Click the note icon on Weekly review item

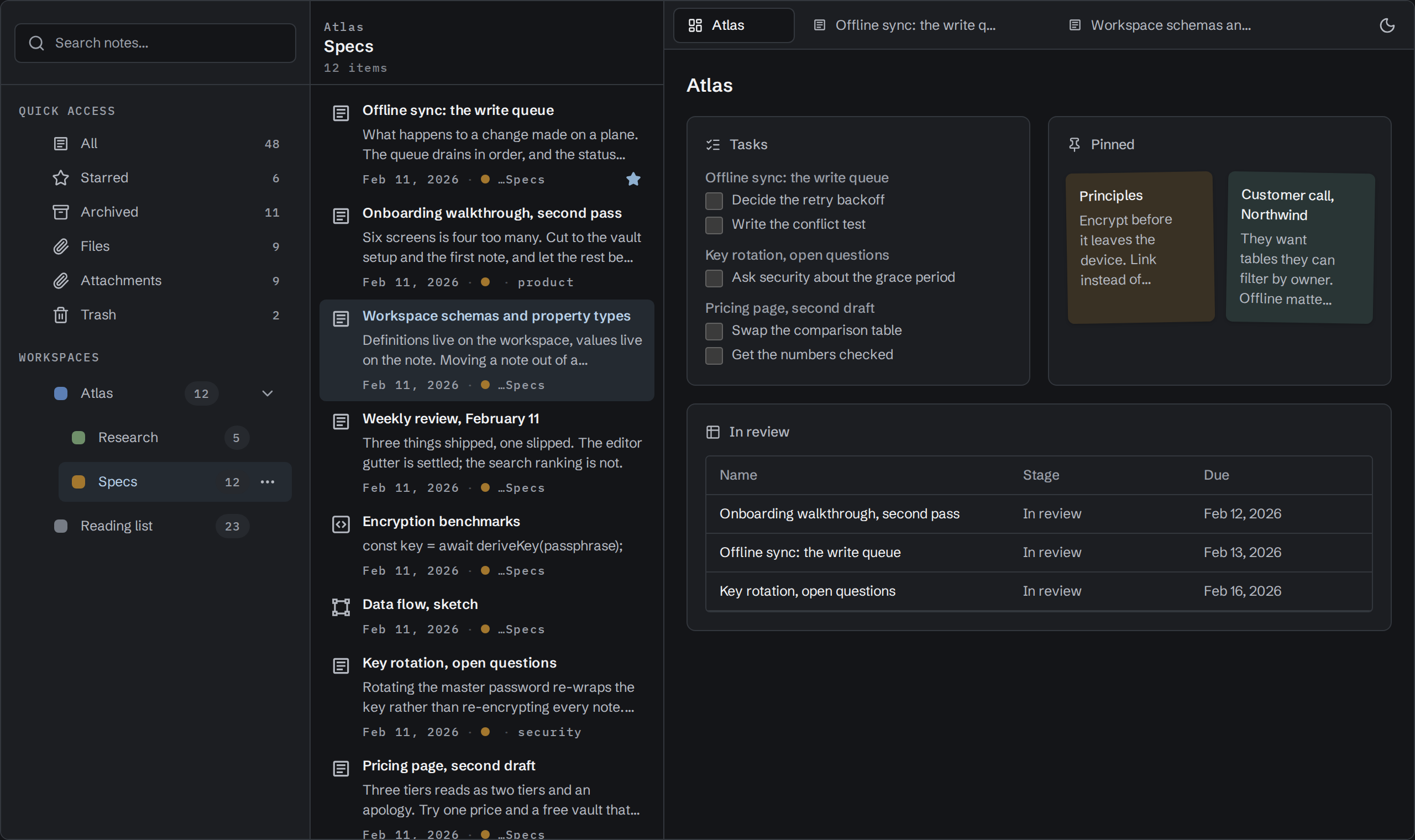click(340, 422)
